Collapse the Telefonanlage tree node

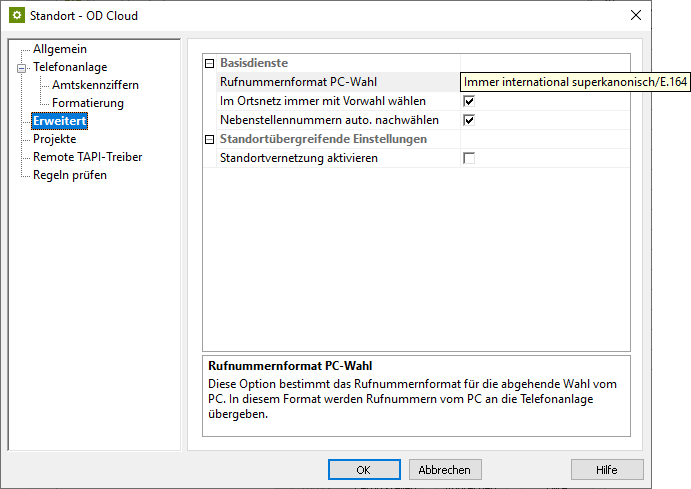point(20,68)
